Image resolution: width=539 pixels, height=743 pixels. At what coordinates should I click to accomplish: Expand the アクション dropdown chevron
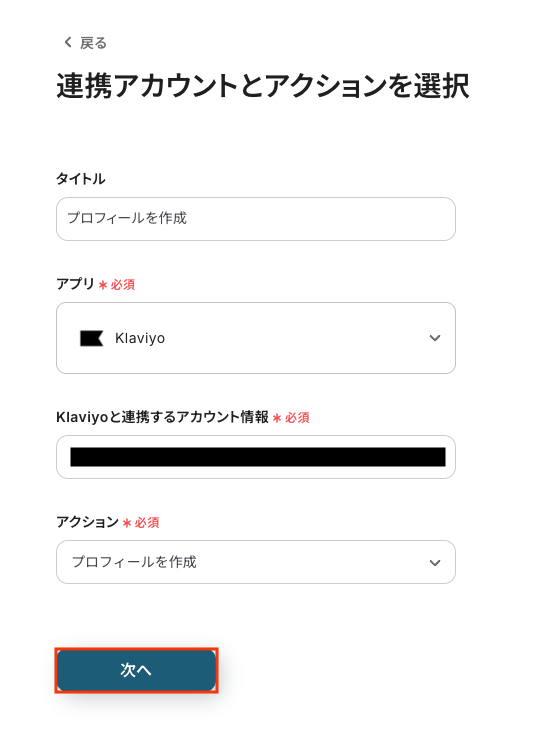(435, 562)
